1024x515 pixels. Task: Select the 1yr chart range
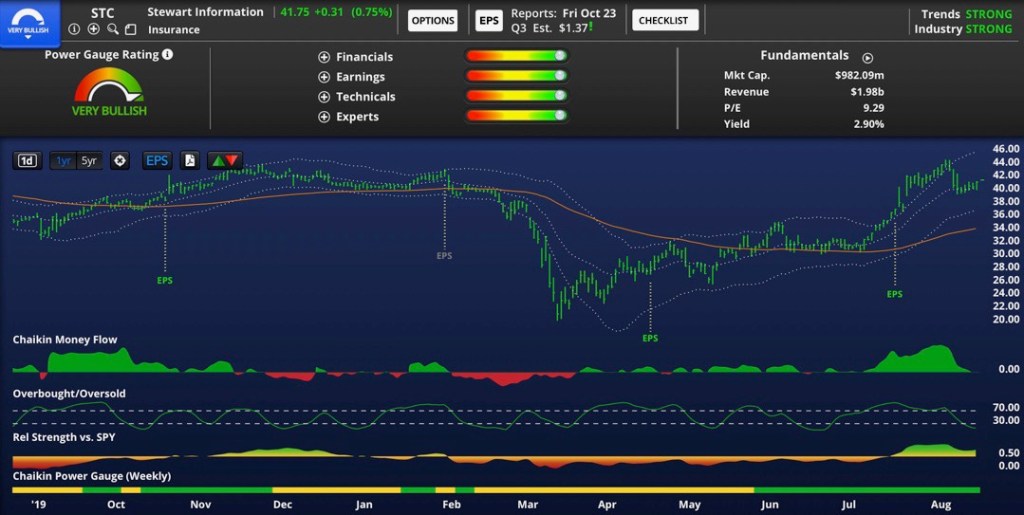(x=63, y=160)
